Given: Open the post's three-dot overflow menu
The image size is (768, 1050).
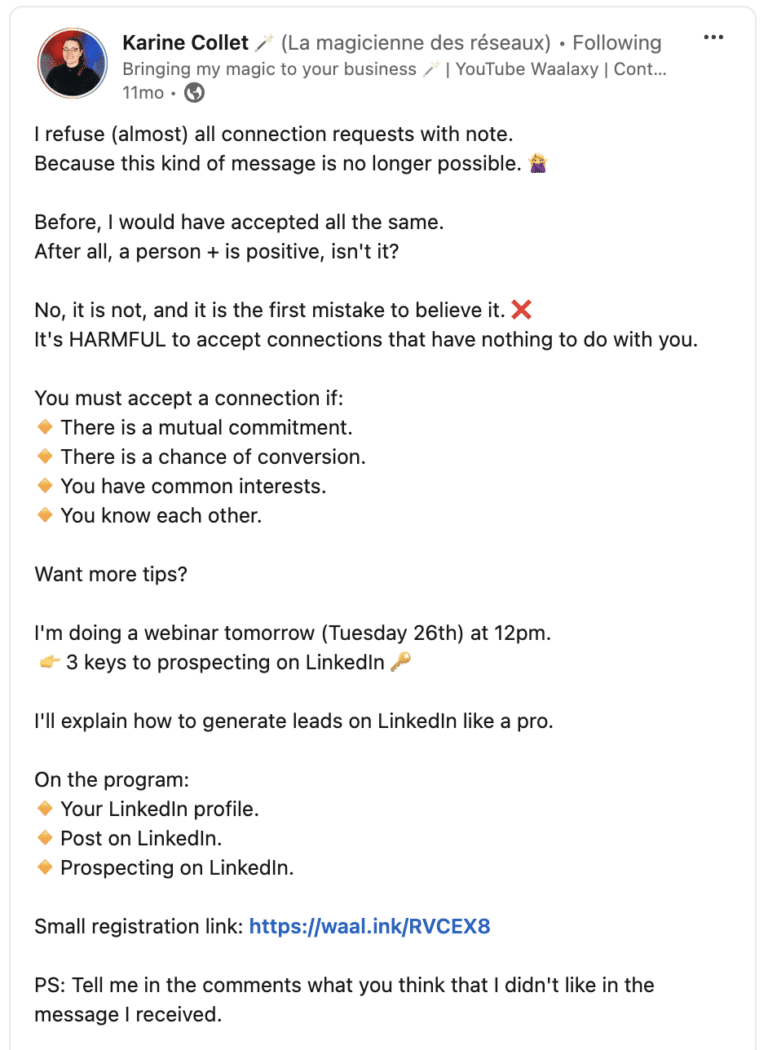Looking at the screenshot, I should [714, 36].
